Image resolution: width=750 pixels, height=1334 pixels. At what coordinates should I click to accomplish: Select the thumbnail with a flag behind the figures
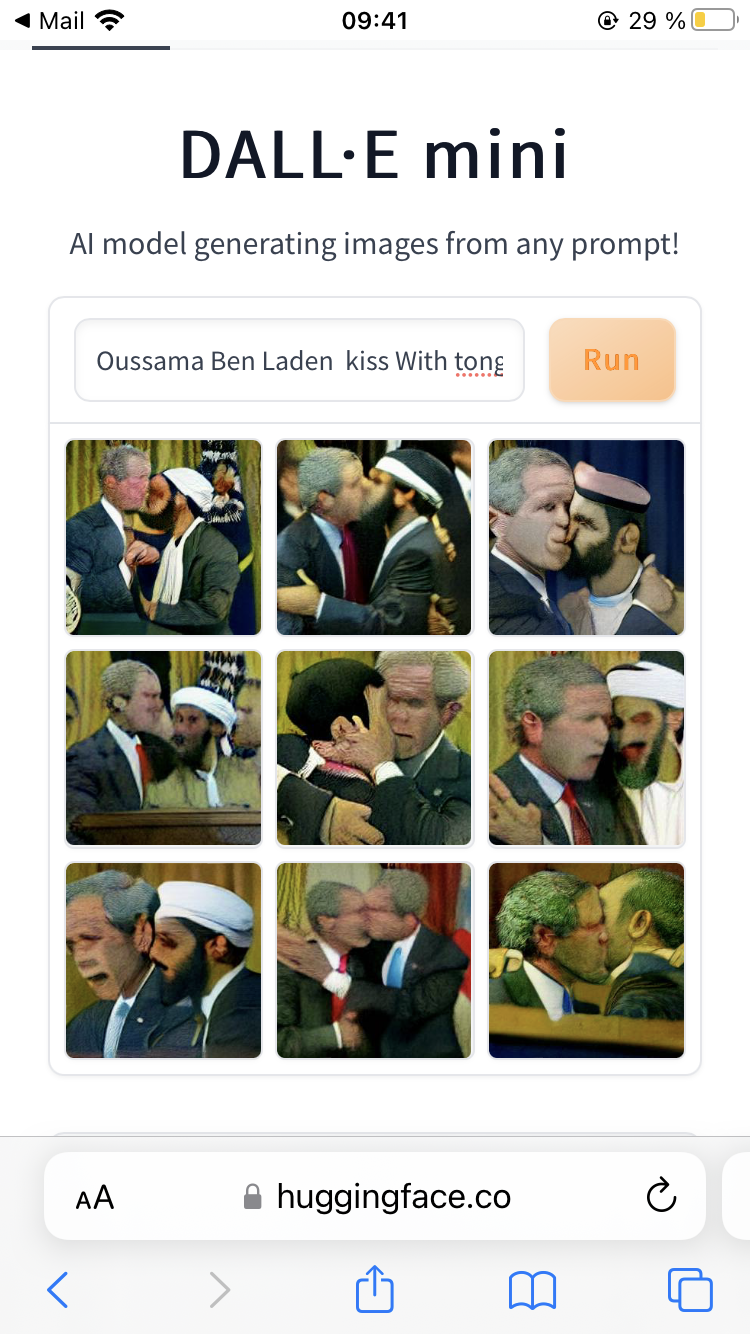(163, 537)
